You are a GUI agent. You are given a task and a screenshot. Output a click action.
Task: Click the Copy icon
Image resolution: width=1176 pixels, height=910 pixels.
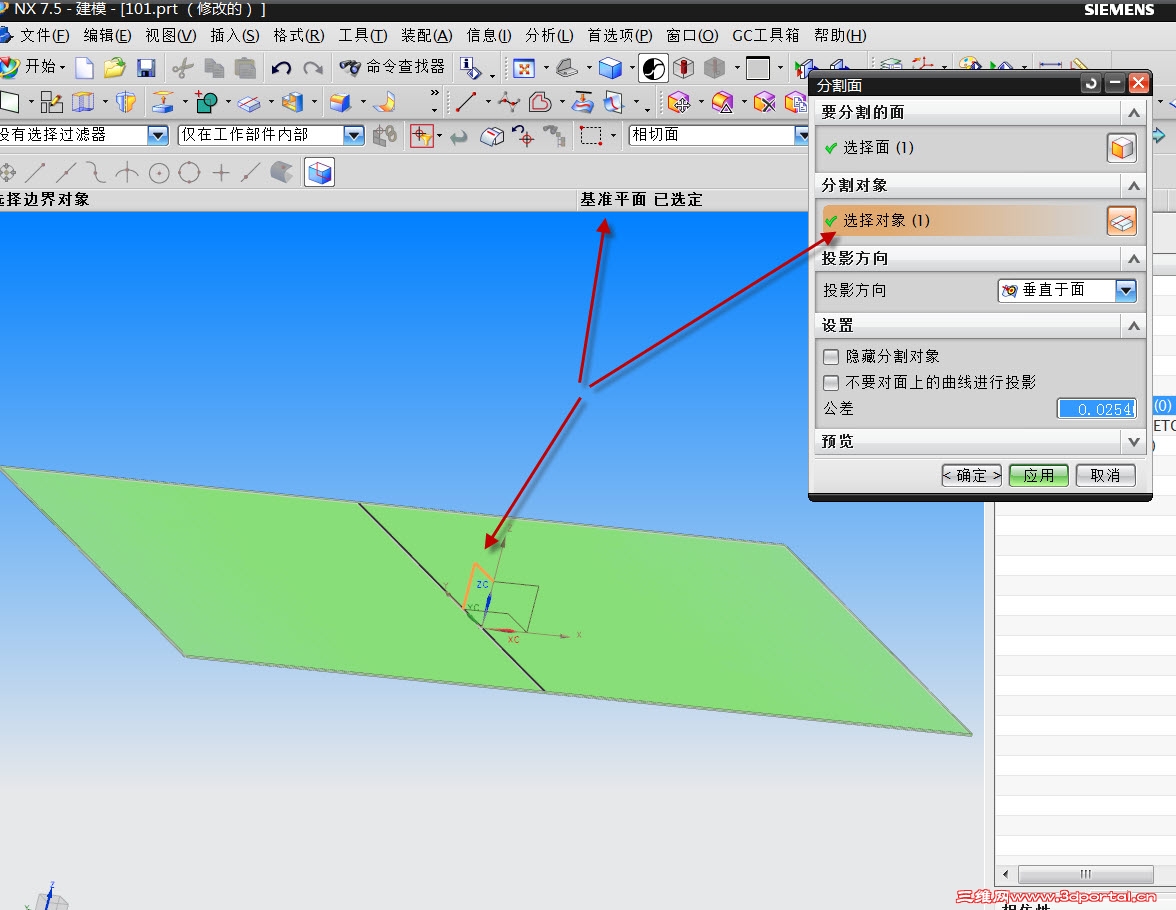(x=214, y=68)
